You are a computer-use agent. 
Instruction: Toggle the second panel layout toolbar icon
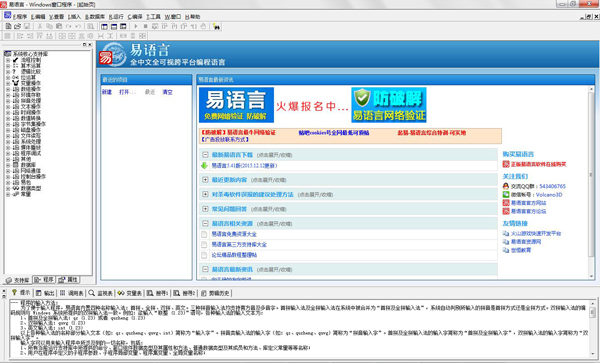pos(114,26)
